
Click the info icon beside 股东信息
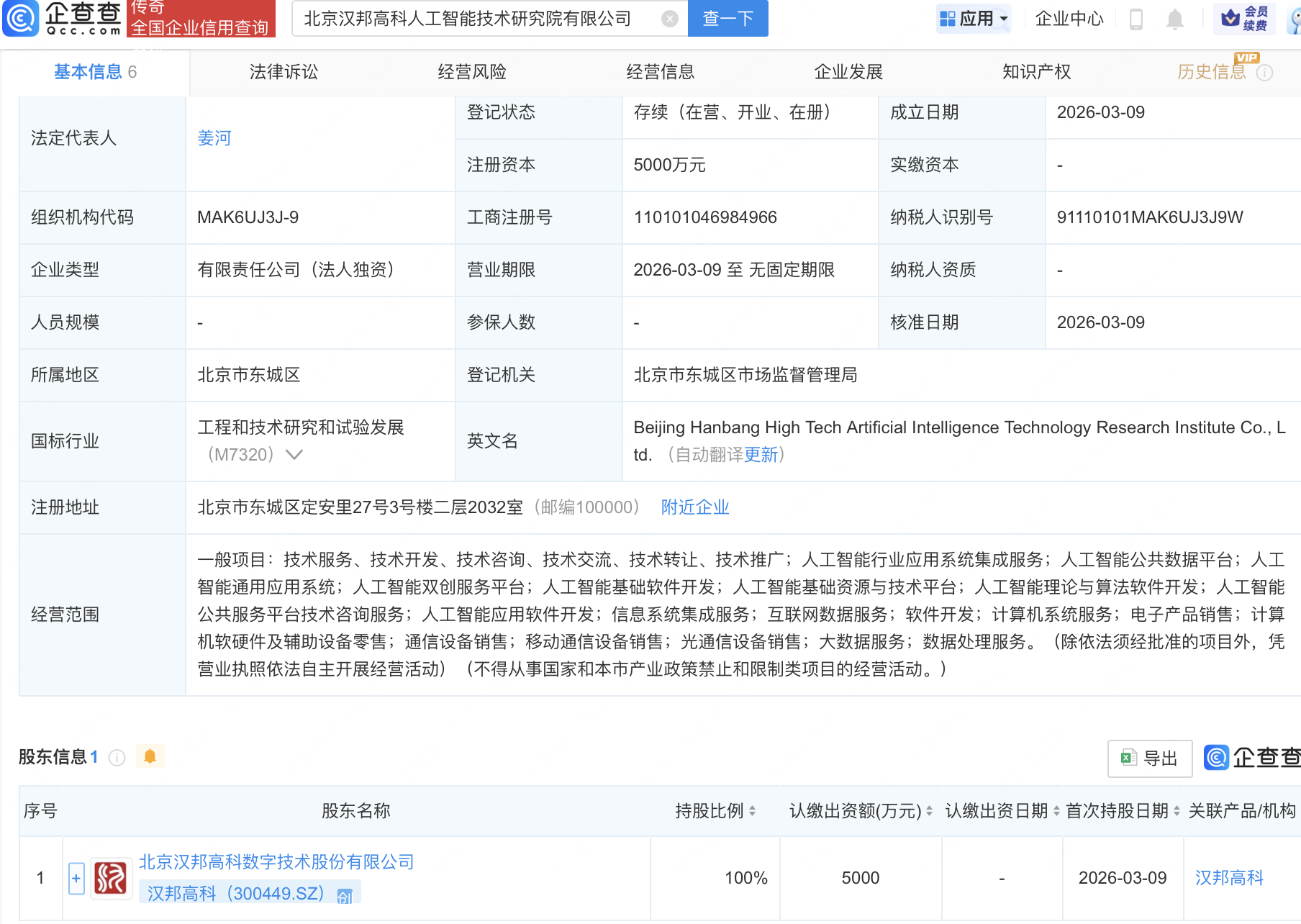tap(117, 758)
